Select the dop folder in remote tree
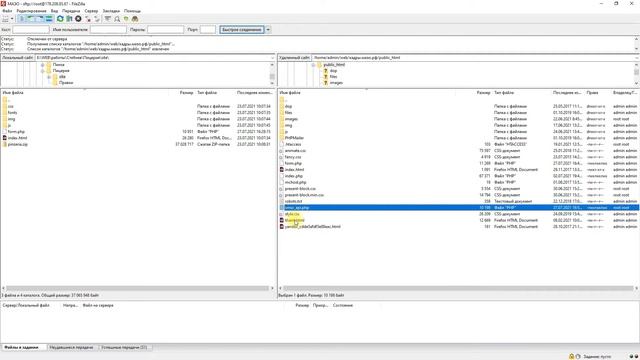 point(333,71)
